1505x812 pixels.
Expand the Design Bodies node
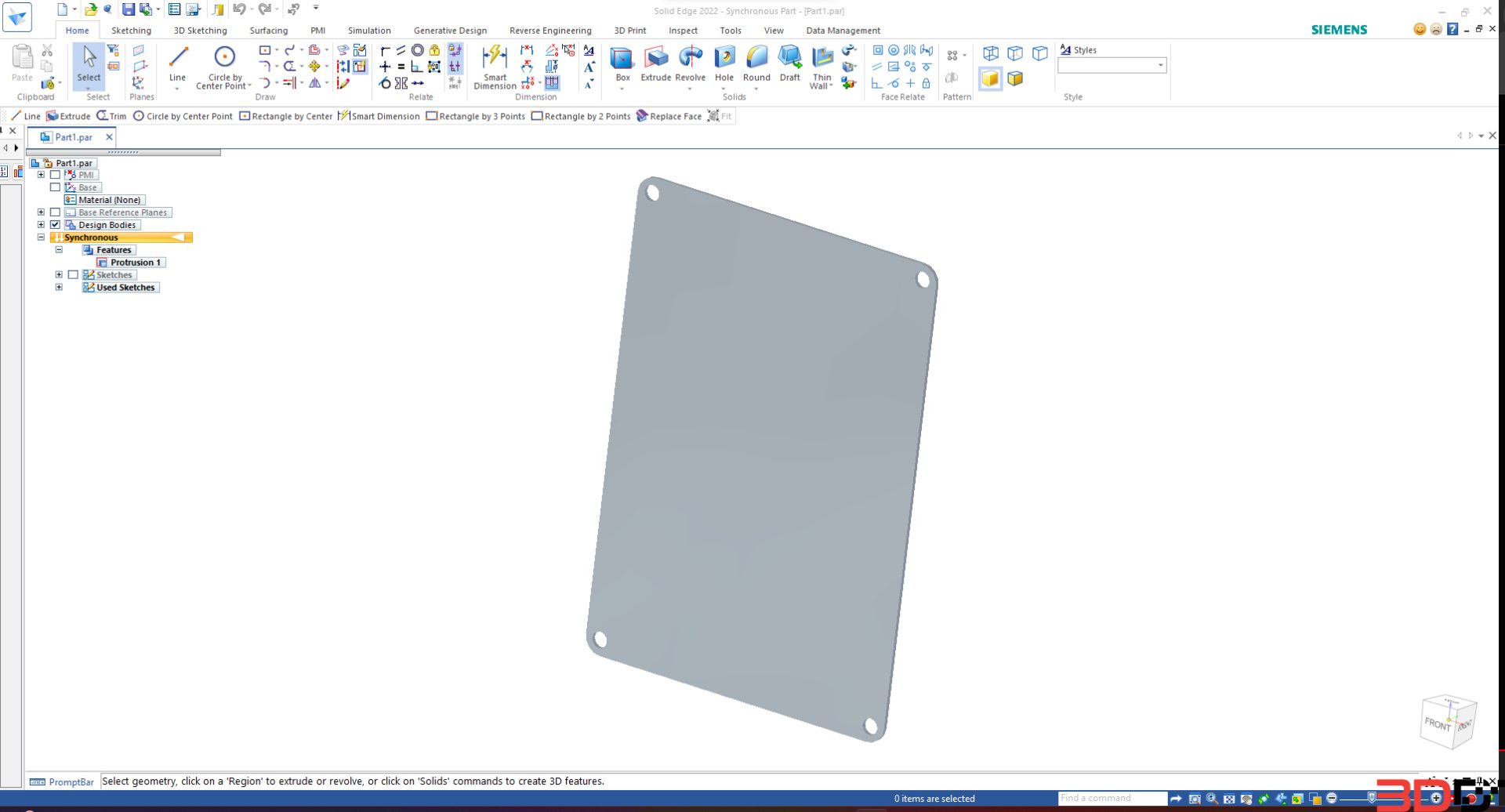click(x=41, y=225)
